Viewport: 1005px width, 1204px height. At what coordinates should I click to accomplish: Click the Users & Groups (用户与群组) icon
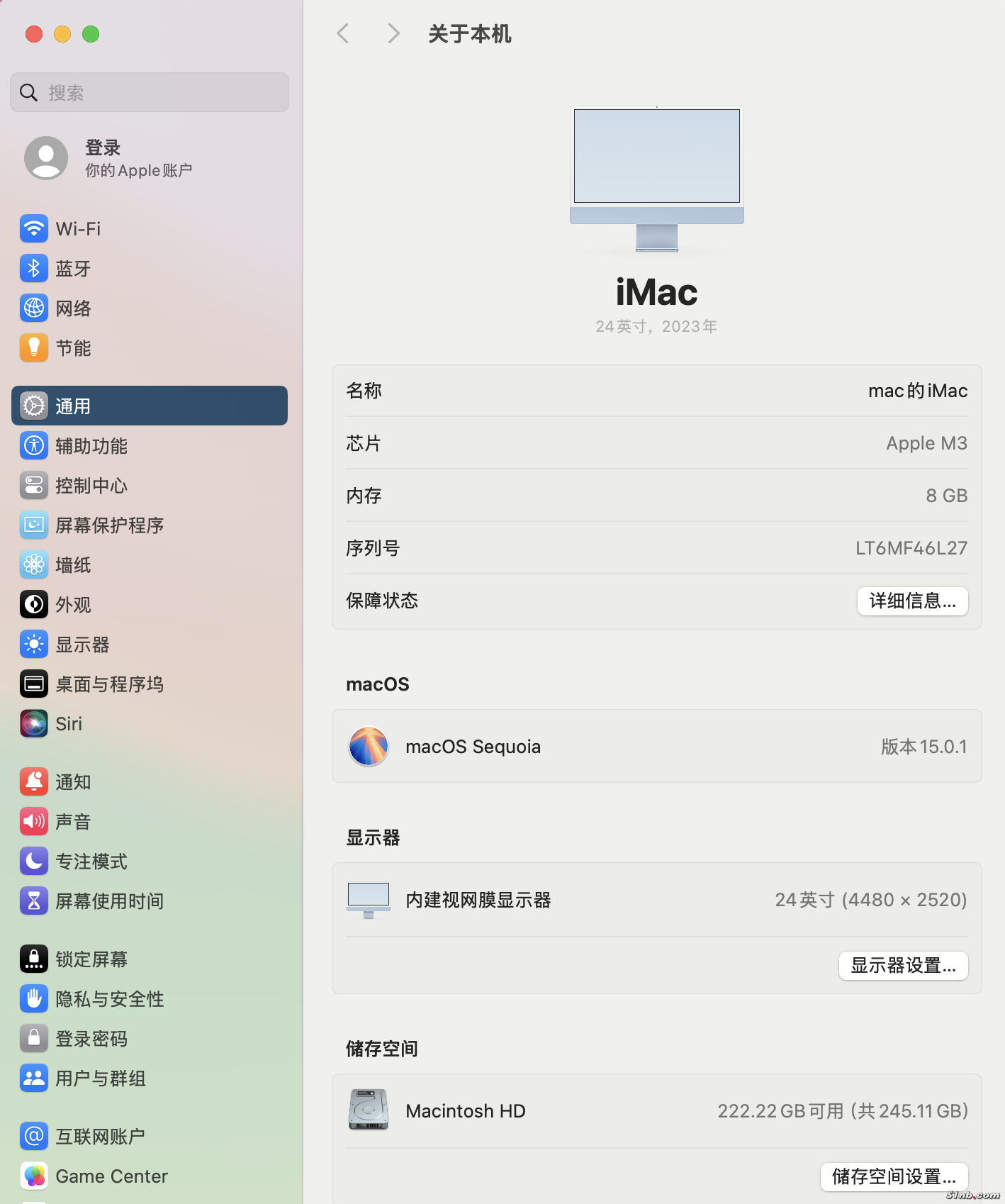pos(34,1078)
